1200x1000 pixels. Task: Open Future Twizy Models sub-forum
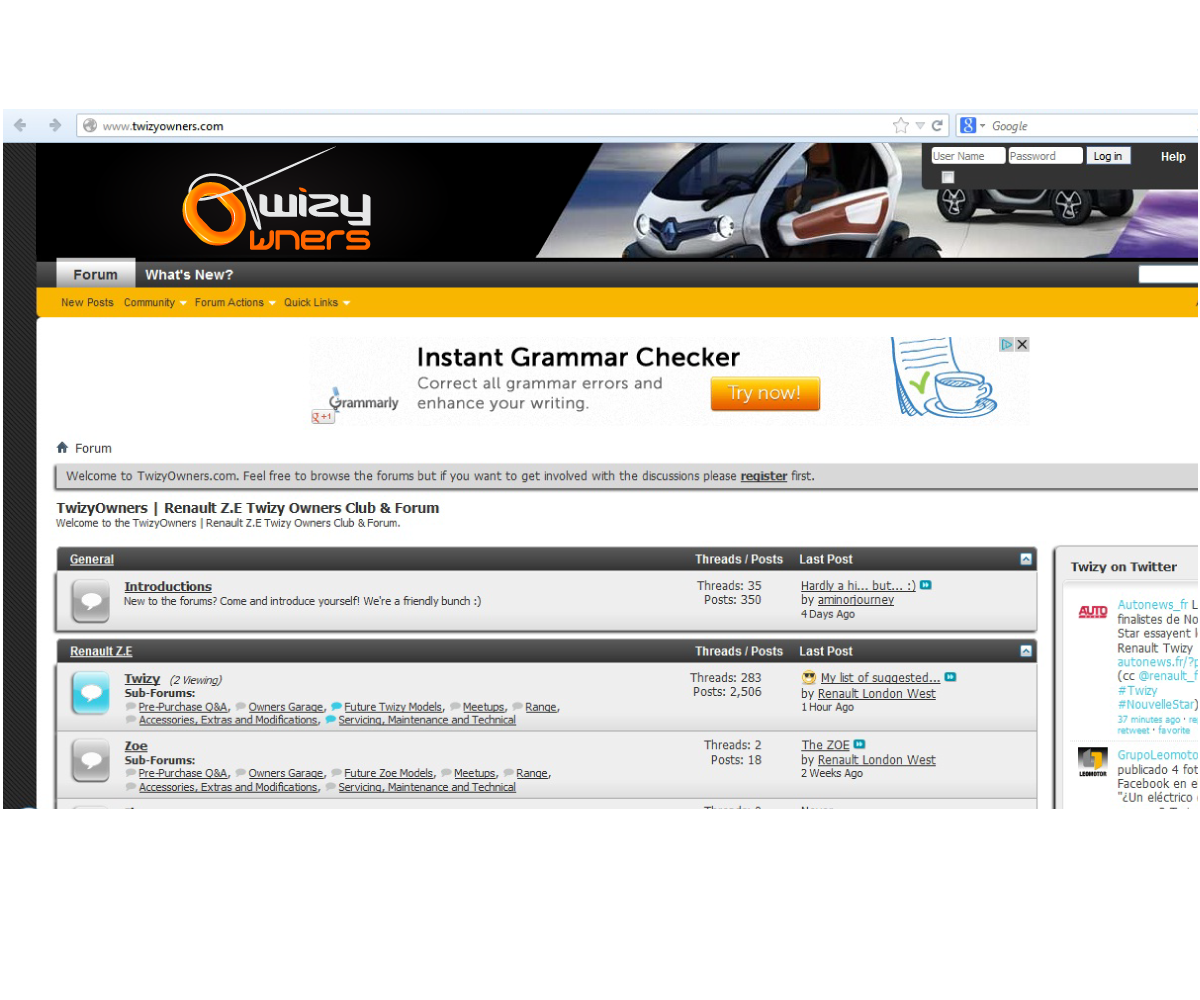pos(393,707)
